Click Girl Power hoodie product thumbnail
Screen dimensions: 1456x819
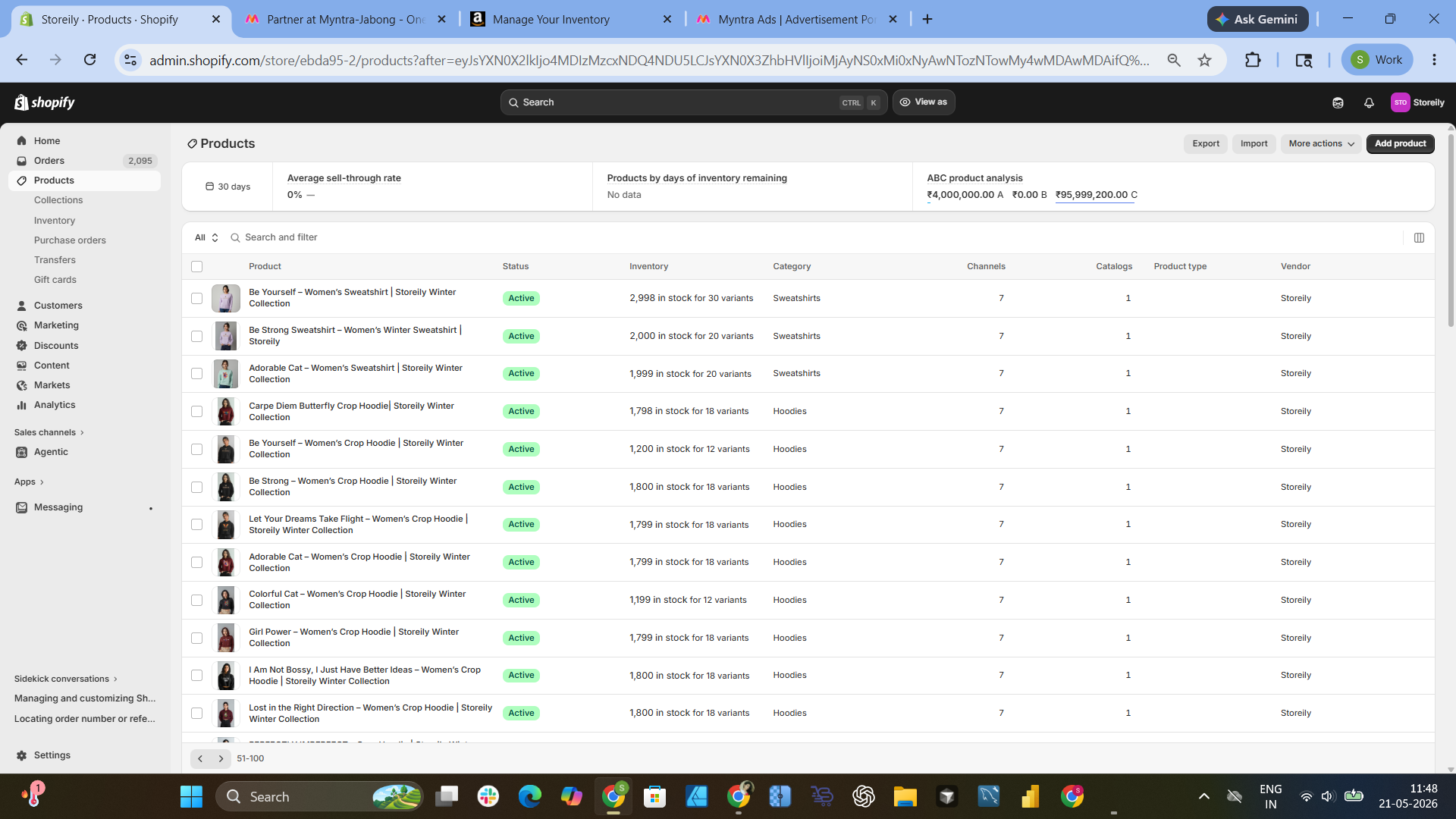point(225,639)
